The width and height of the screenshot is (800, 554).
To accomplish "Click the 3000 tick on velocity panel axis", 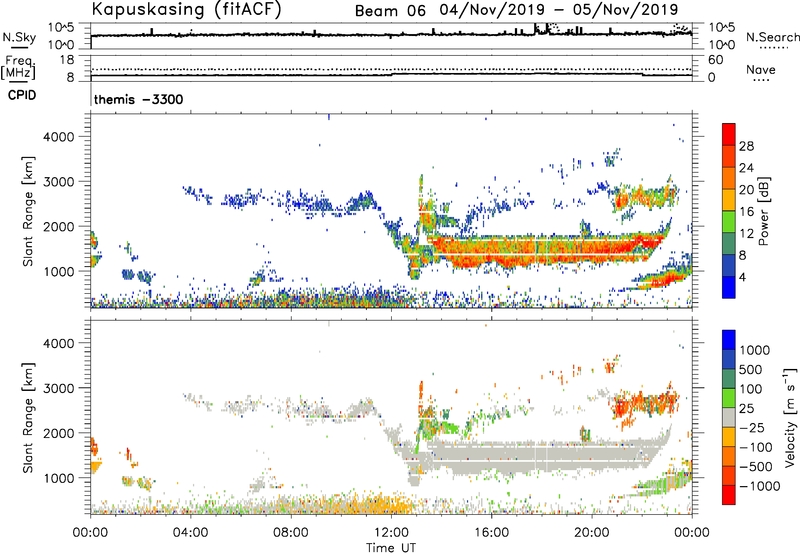I will point(59,388).
